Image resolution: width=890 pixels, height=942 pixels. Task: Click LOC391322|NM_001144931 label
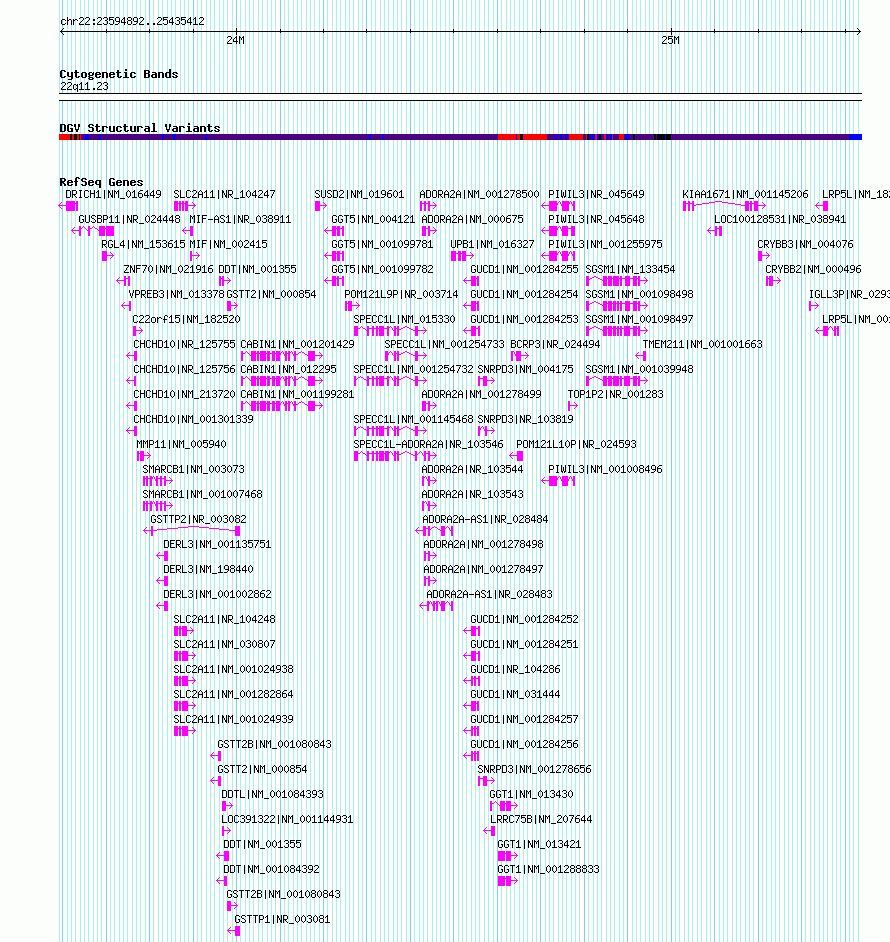tap(287, 819)
